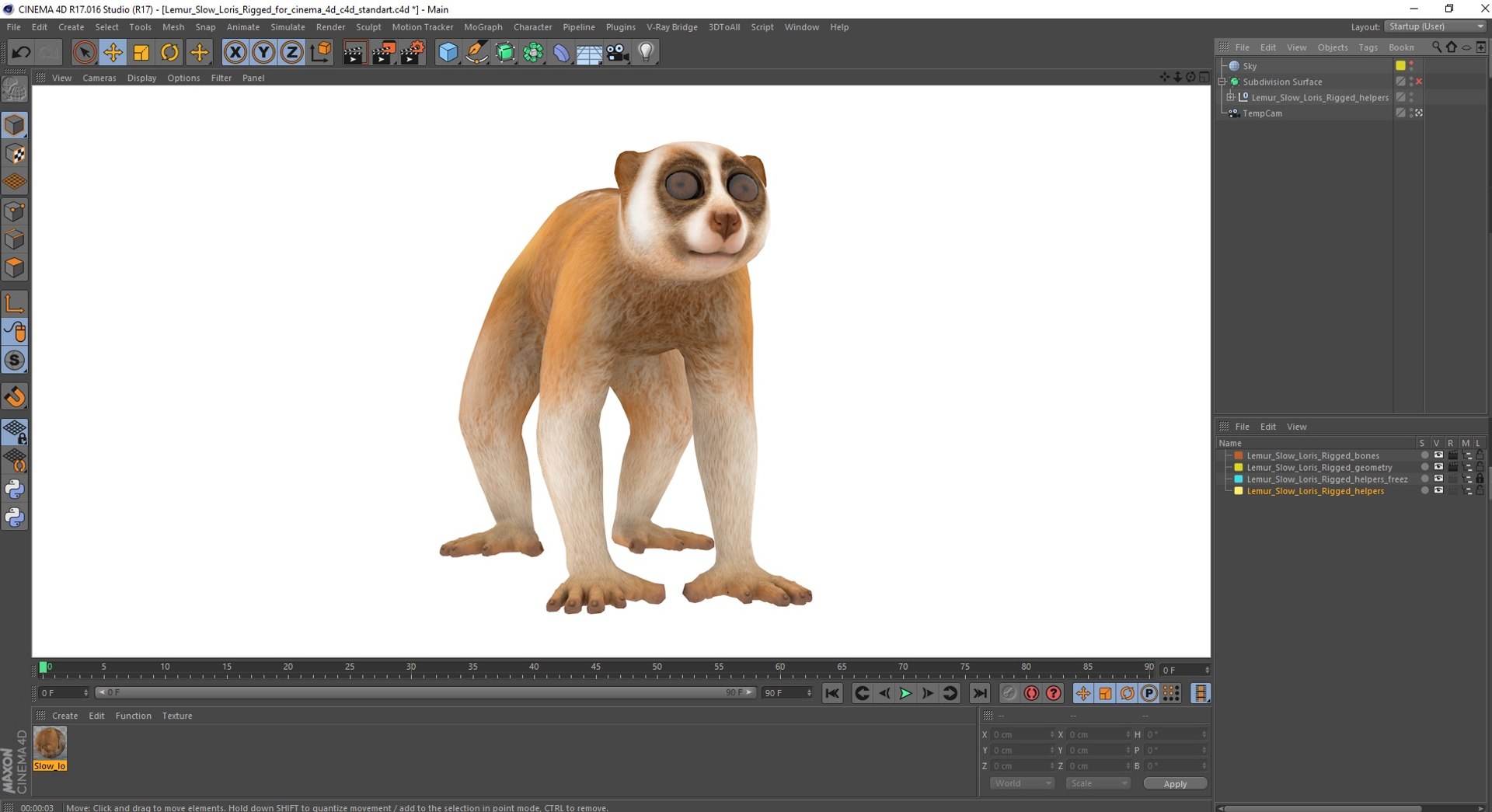This screenshot has width=1492, height=812.
Task: Select TempCam in object manager
Action: pos(1262,113)
